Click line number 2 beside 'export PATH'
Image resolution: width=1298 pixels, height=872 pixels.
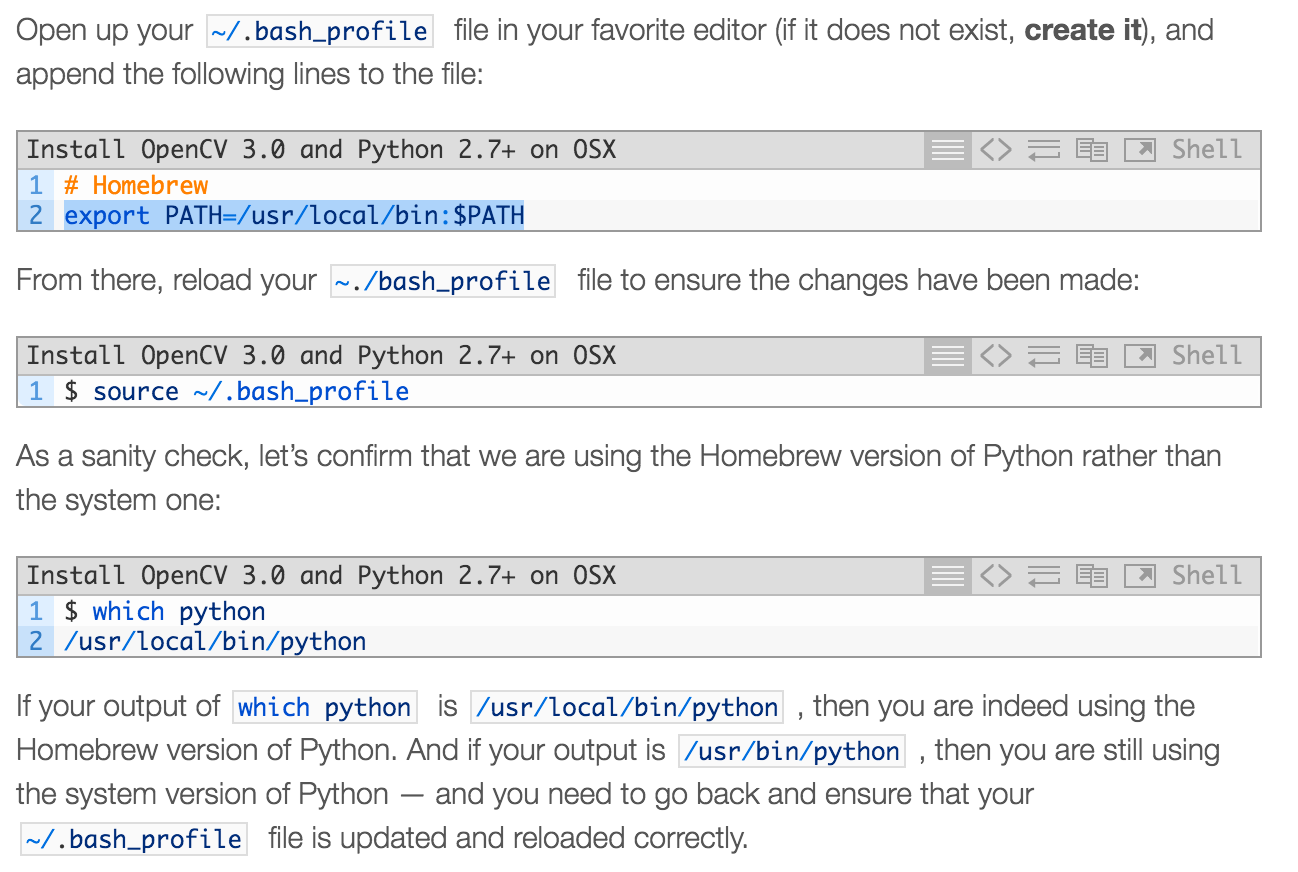pos(36,215)
